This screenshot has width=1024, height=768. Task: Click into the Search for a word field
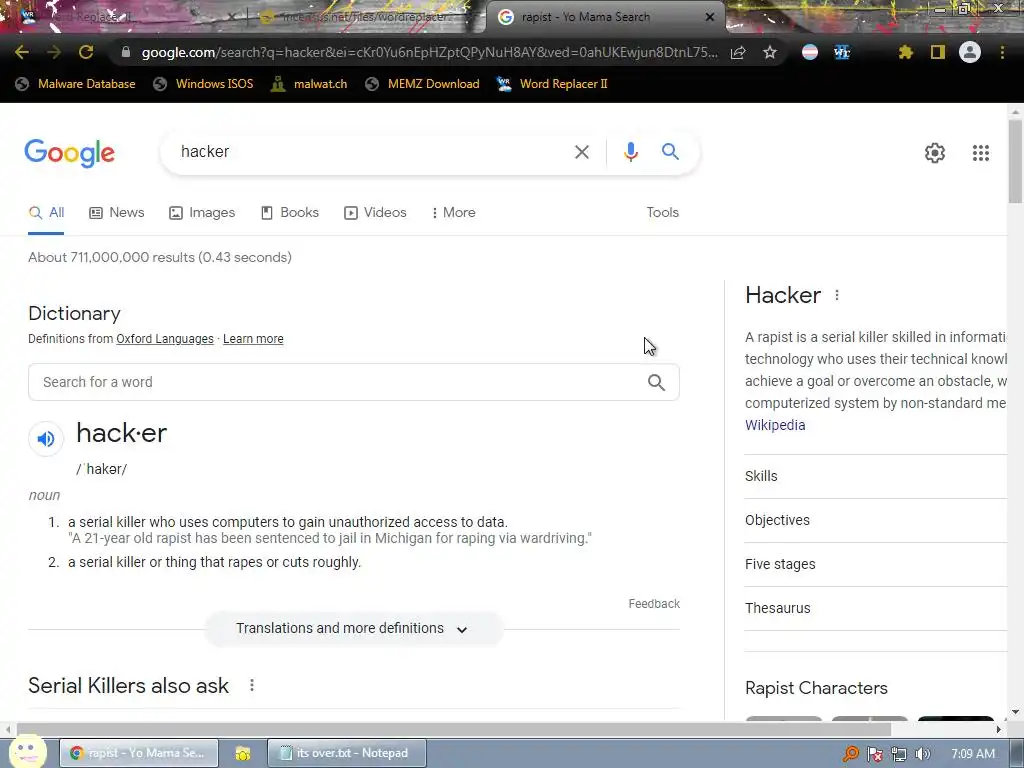(353, 382)
